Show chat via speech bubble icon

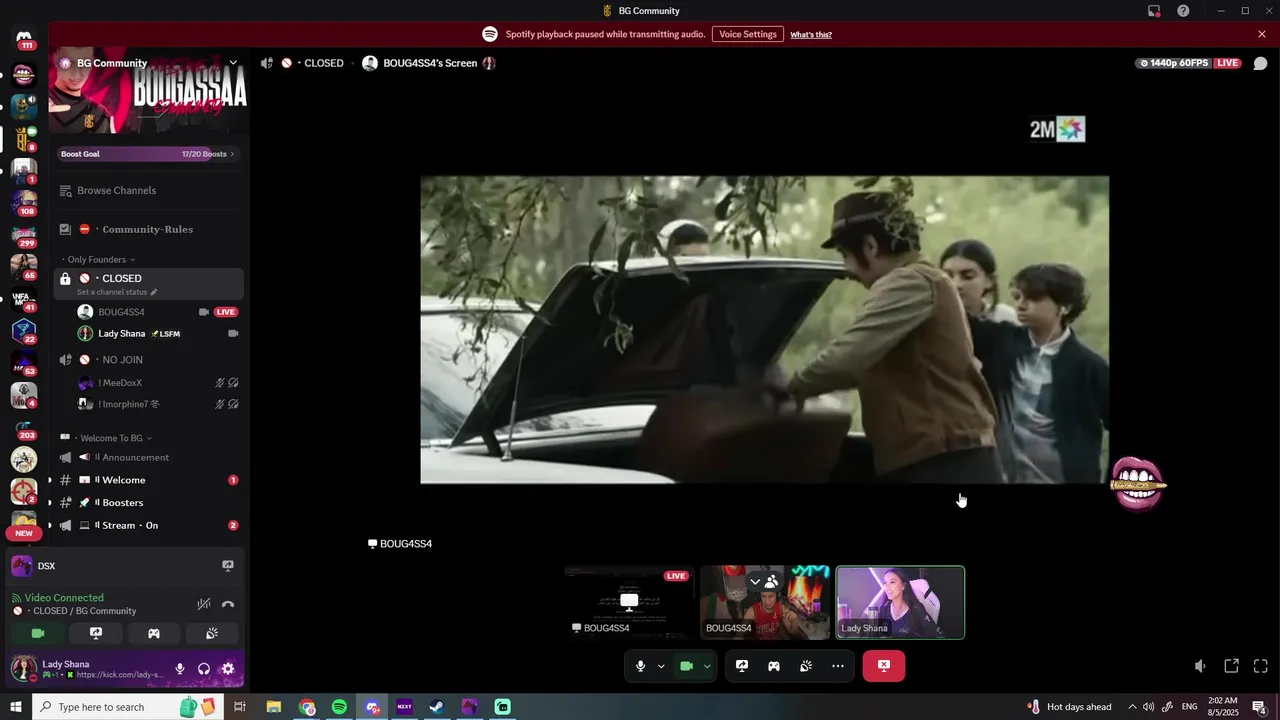point(1261,63)
